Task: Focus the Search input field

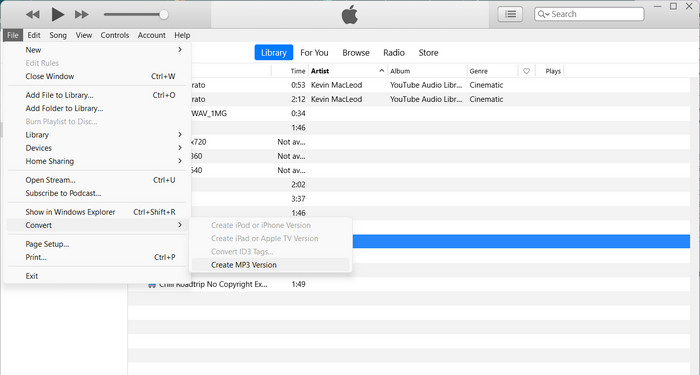Action: coord(589,14)
